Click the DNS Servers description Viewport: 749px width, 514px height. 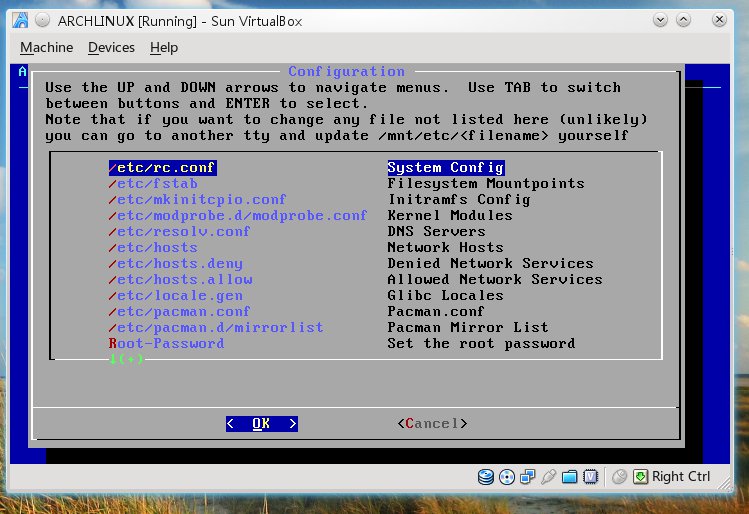tap(436, 231)
